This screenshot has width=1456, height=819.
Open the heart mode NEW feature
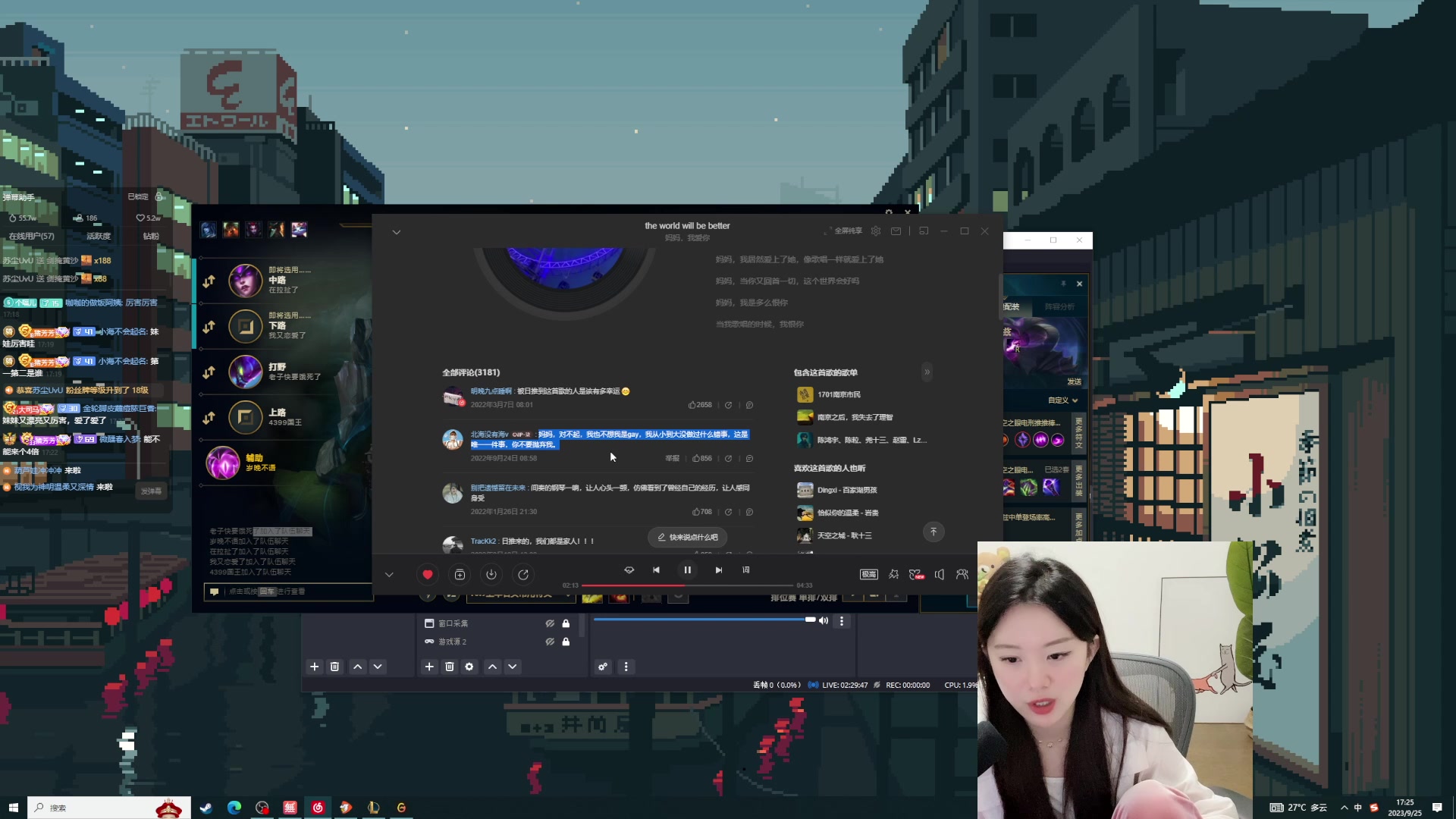(x=917, y=575)
